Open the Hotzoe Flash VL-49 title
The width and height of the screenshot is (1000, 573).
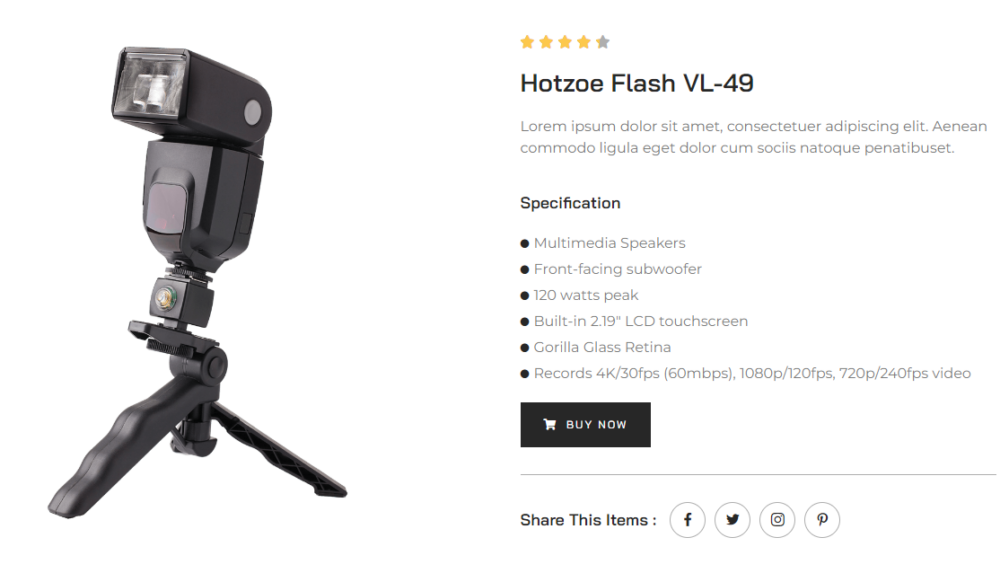pos(636,83)
